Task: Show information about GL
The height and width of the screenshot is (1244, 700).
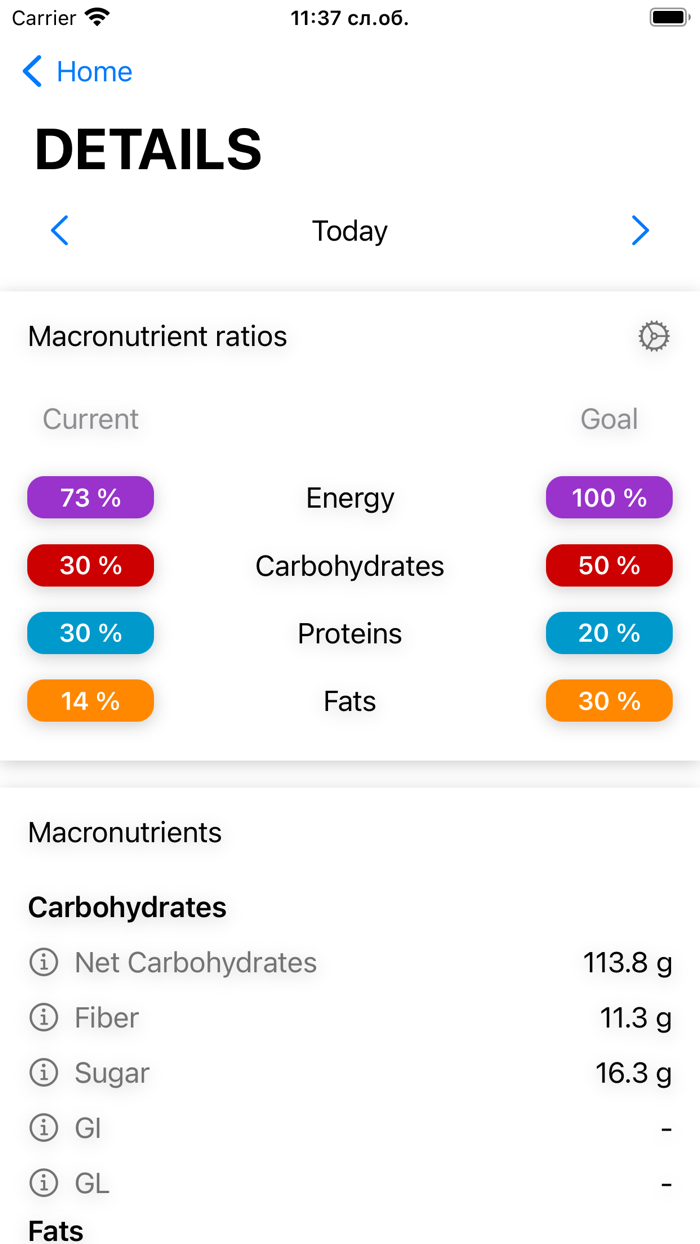Action: [x=43, y=1182]
